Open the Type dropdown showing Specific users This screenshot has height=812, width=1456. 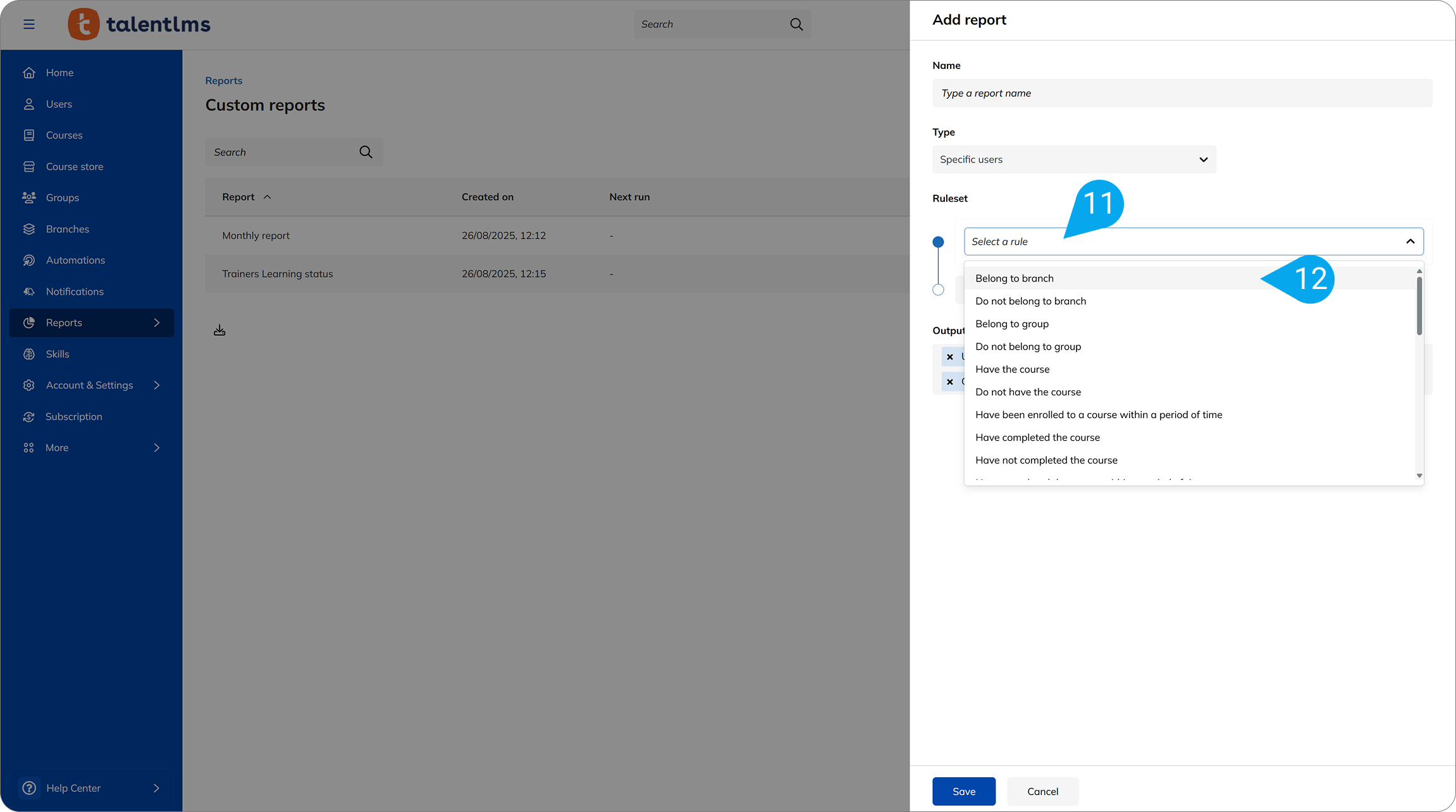click(x=1073, y=159)
